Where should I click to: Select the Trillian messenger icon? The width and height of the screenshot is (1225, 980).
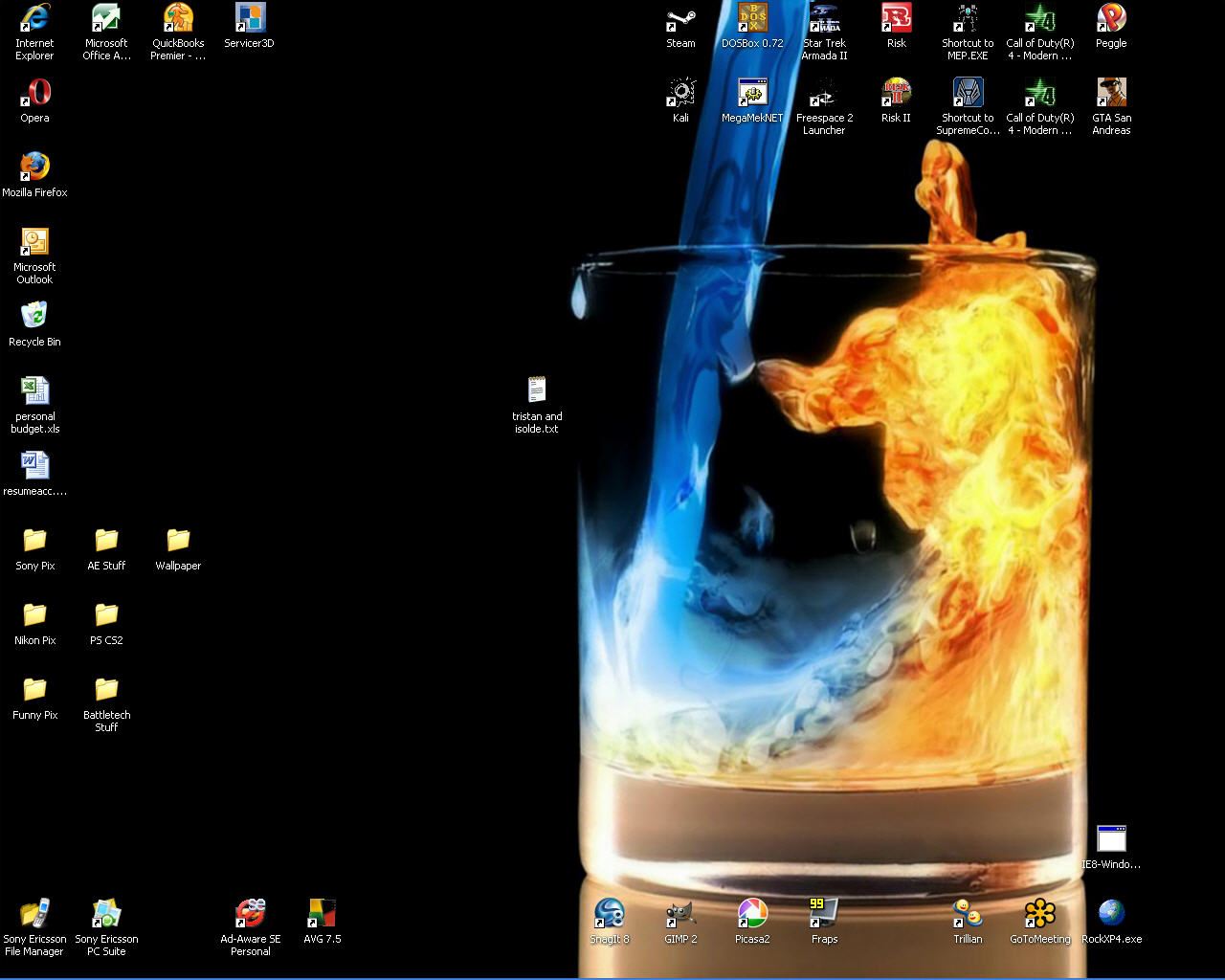click(968, 915)
